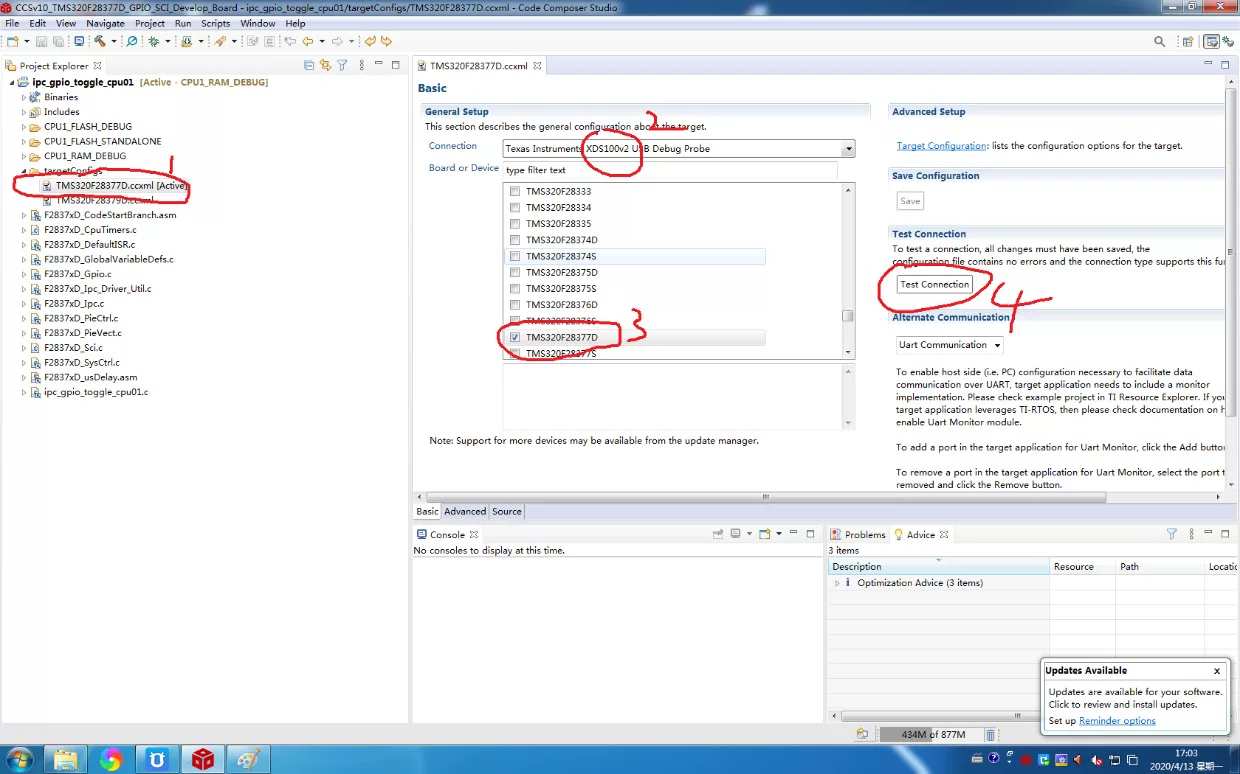Image resolution: width=1240 pixels, height=774 pixels.
Task: Check the TMS320F28374S device checkbox
Action: [x=515, y=256]
